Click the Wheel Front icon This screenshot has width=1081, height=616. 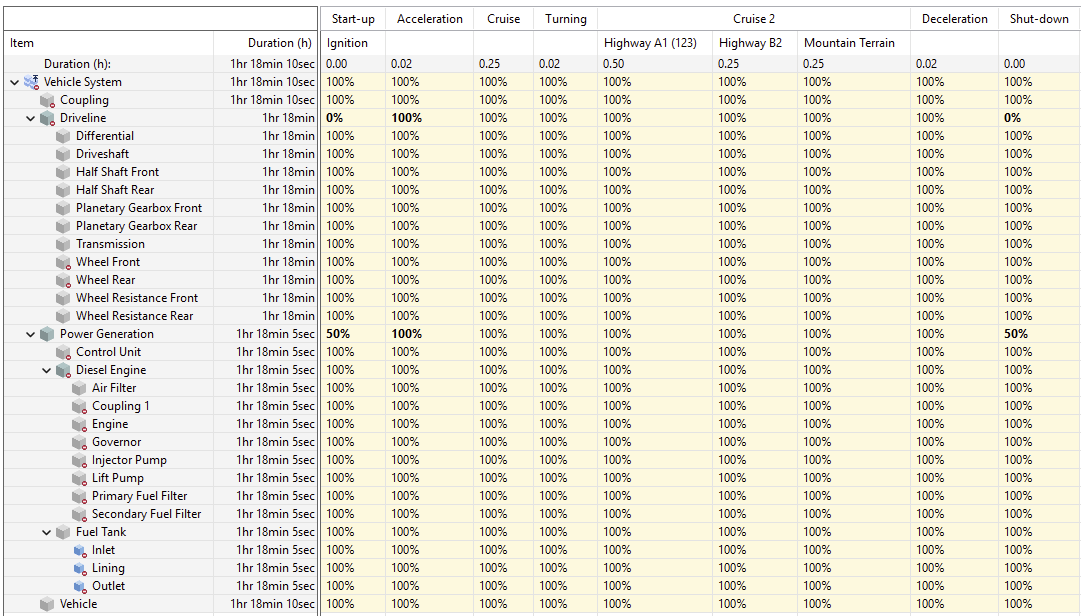pyautogui.click(x=63, y=263)
